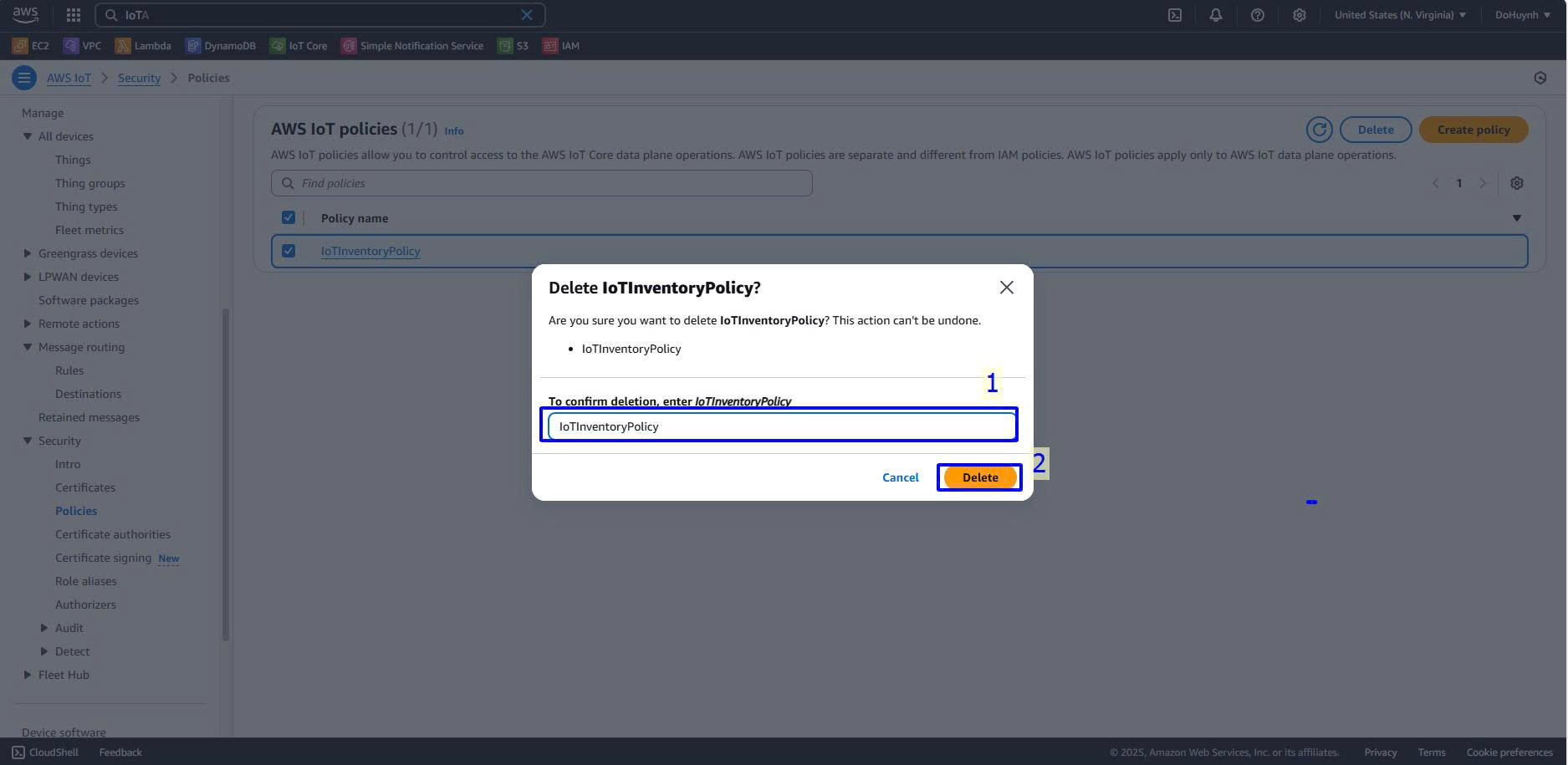Launch CloudShell from the top bar icon
Viewport: 1568px width, 765px height.
pos(1175,15)
